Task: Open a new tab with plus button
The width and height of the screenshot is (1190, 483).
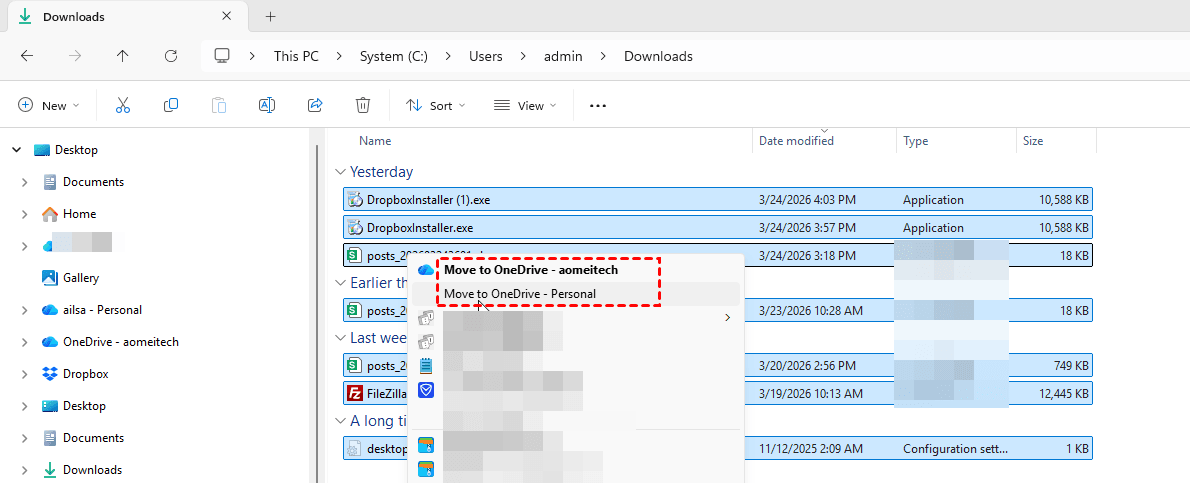Action: click(x=270, y=17)
